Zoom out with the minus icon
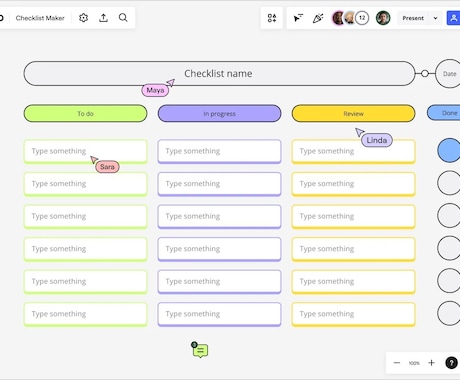The image size is (460, 380). tap(397, 363)
